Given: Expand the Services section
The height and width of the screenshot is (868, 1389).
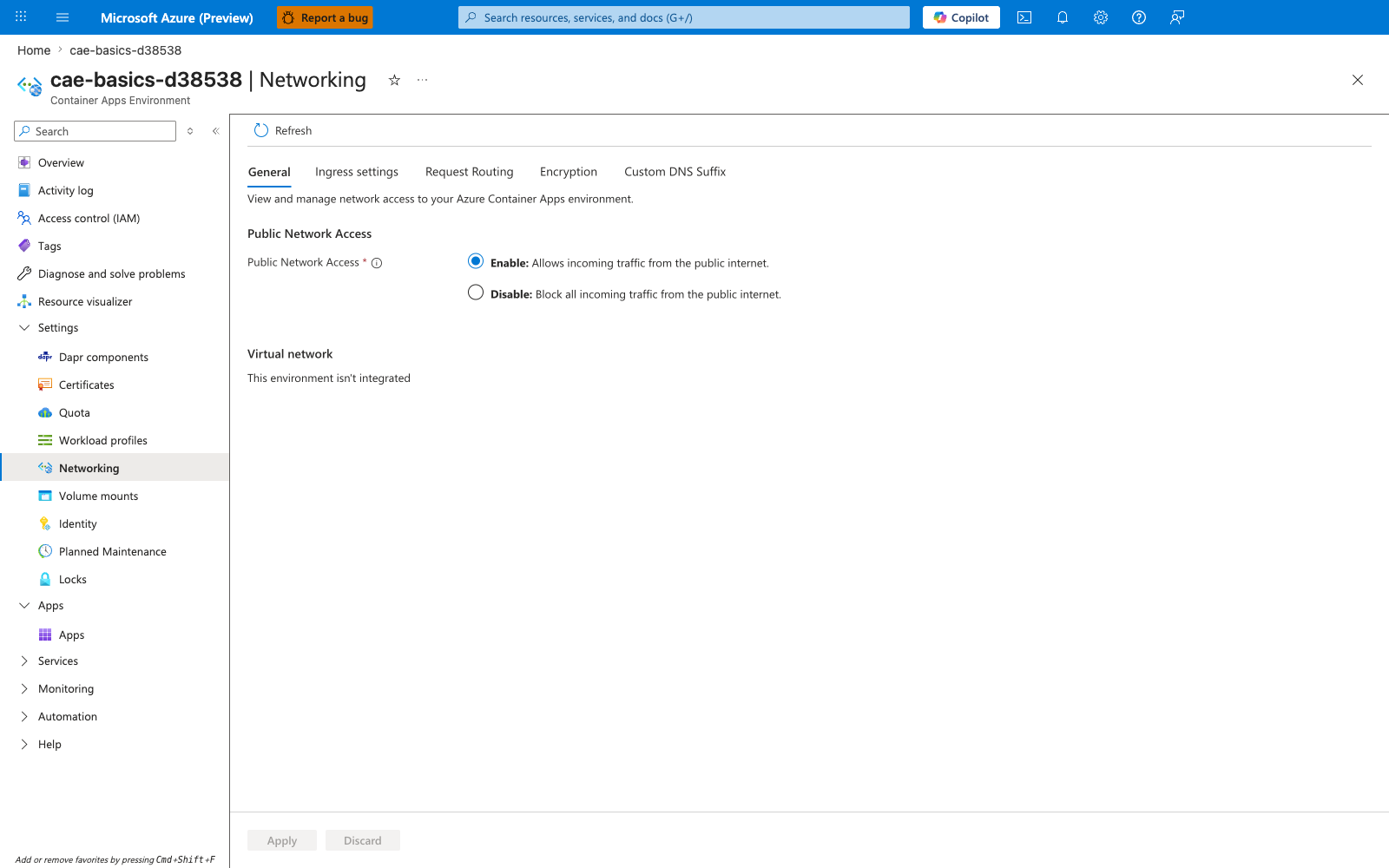Looking at the screenshot, I should point(24,661).
